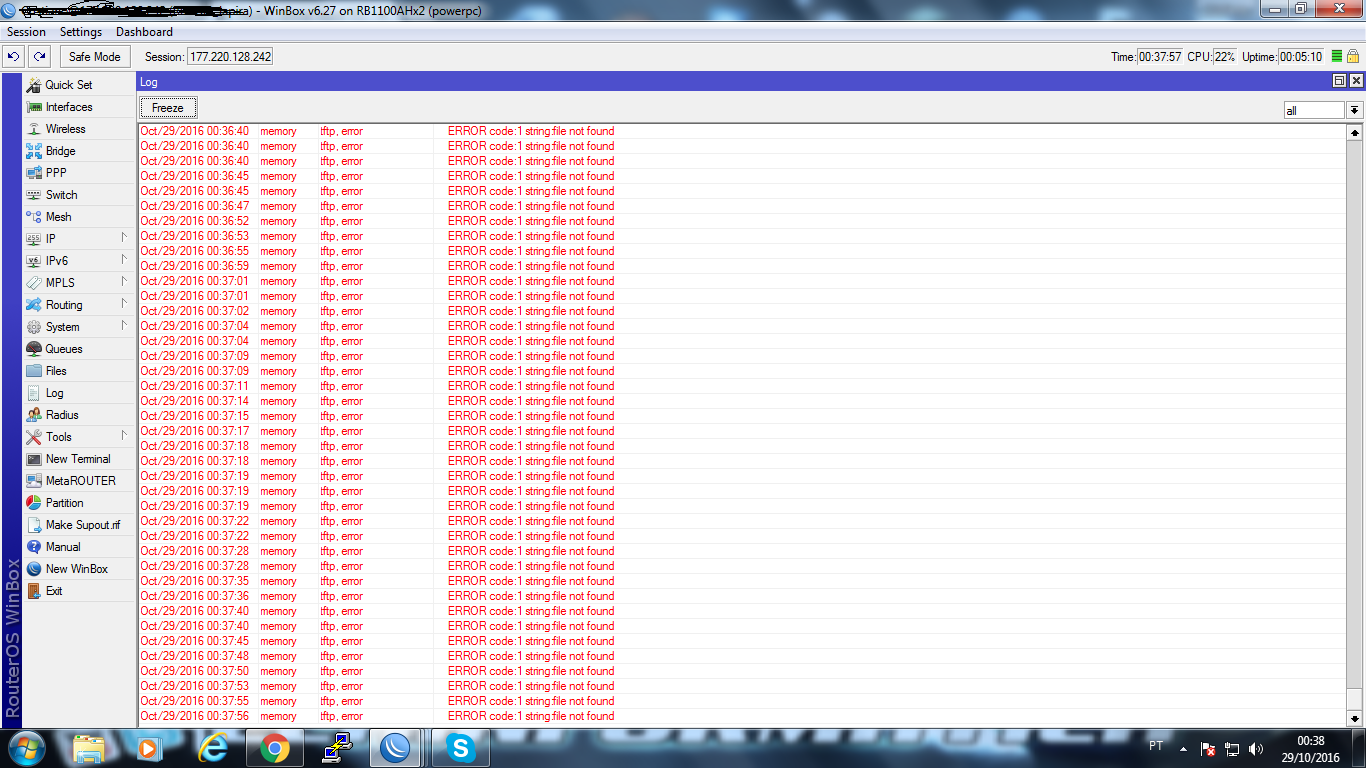Click the Session address field
The width and height of the screenshot is (1366, 768).
(230, 57)
